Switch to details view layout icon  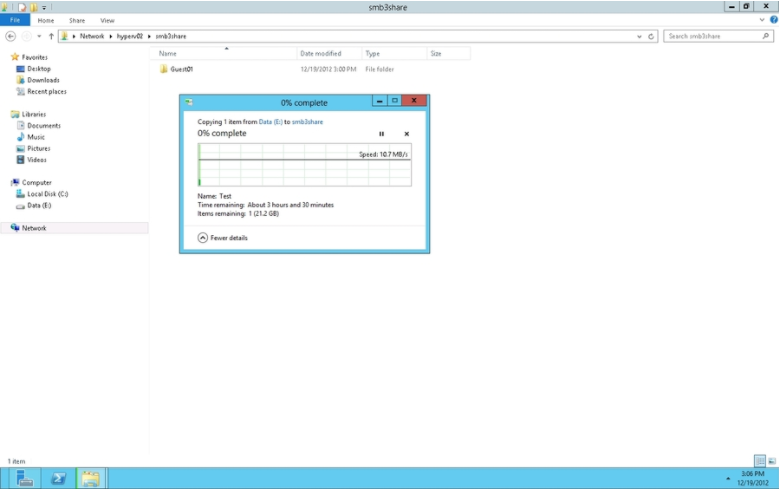(760, 461)
